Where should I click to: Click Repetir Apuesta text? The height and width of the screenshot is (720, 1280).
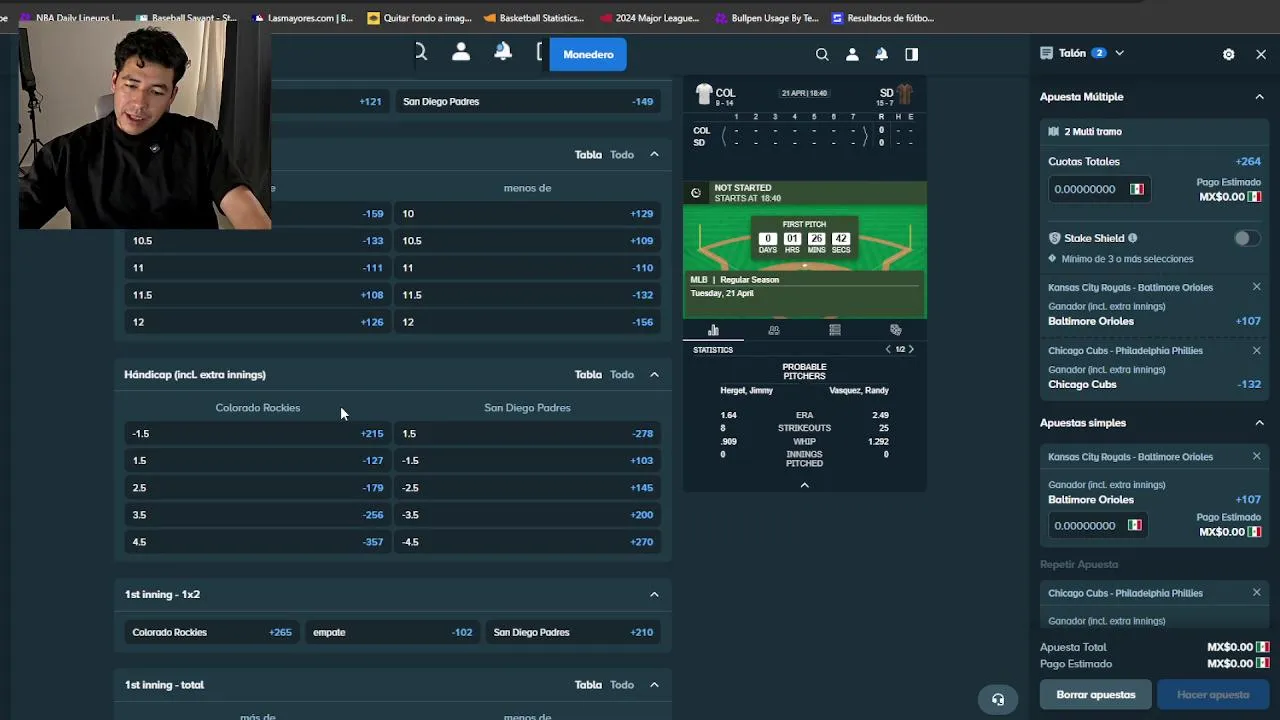coord(1079,564)
